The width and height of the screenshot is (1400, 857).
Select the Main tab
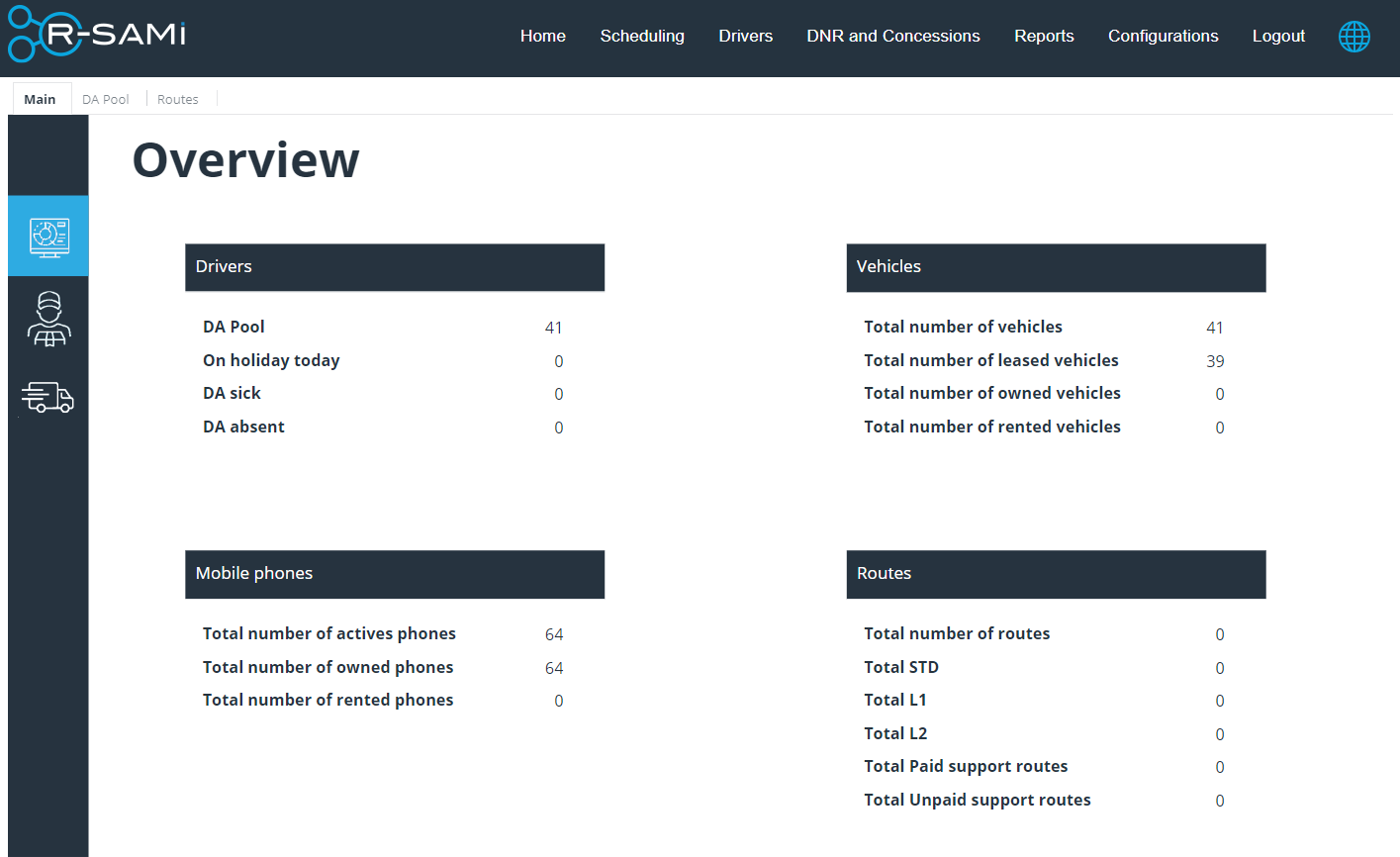[x=40, y=98]
